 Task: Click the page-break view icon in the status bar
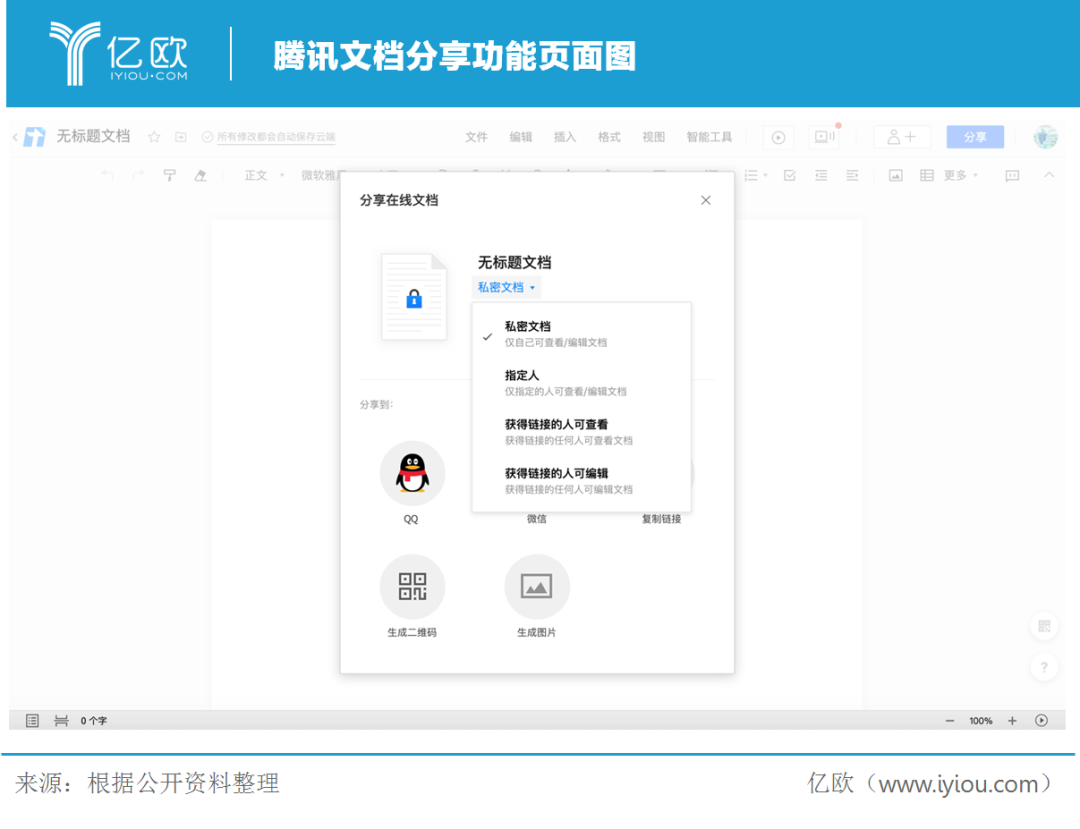click(x=61, y=720)
